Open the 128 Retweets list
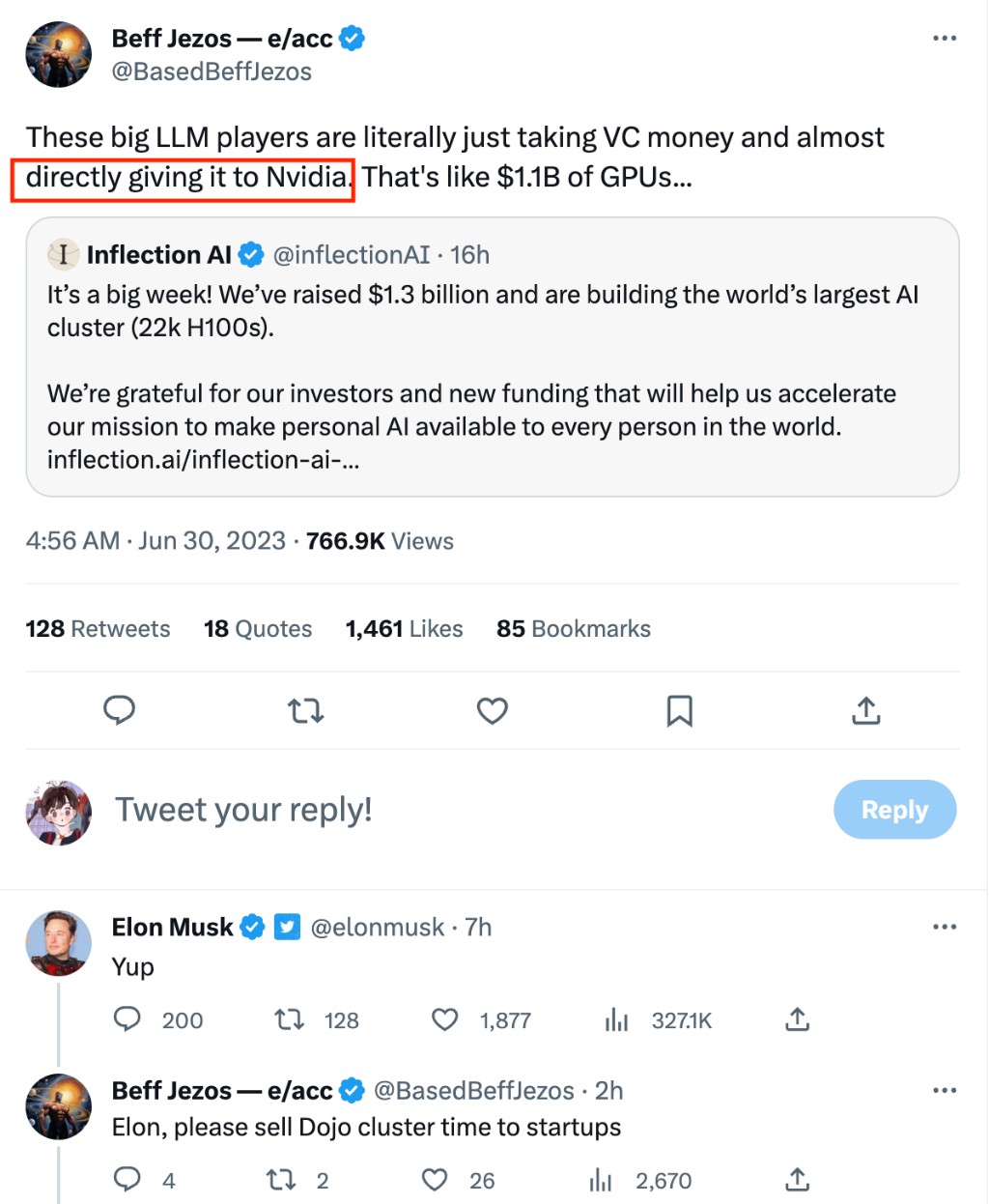 coord(98,629)
